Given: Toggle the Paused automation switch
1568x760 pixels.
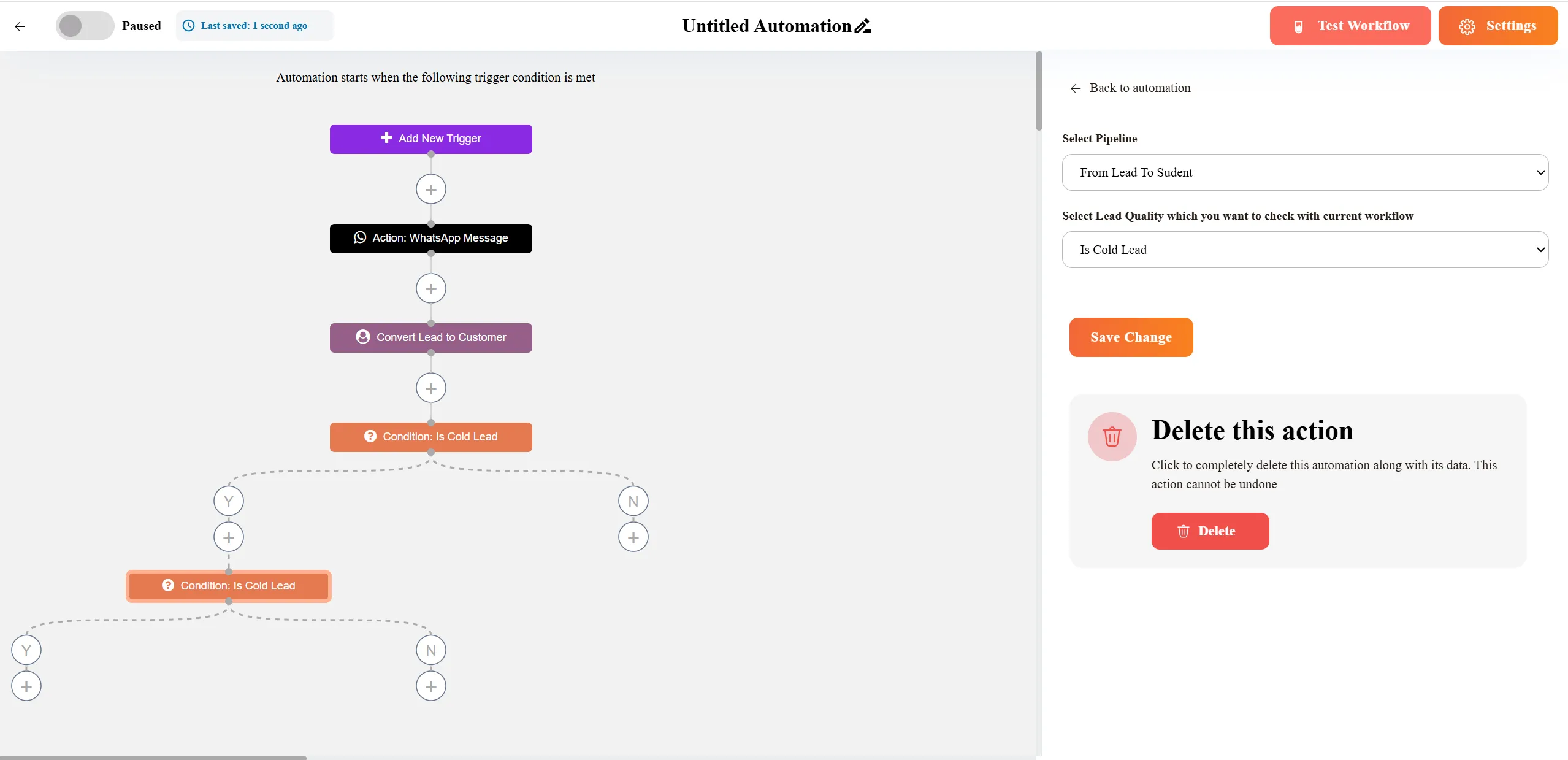Looking at the screenshot, I should [x=85, y=26].
